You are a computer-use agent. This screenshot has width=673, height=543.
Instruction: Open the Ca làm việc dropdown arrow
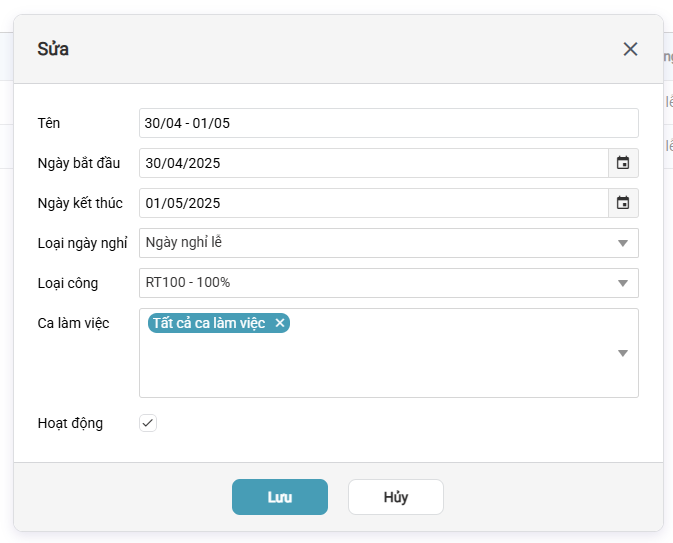pos(622,353)
